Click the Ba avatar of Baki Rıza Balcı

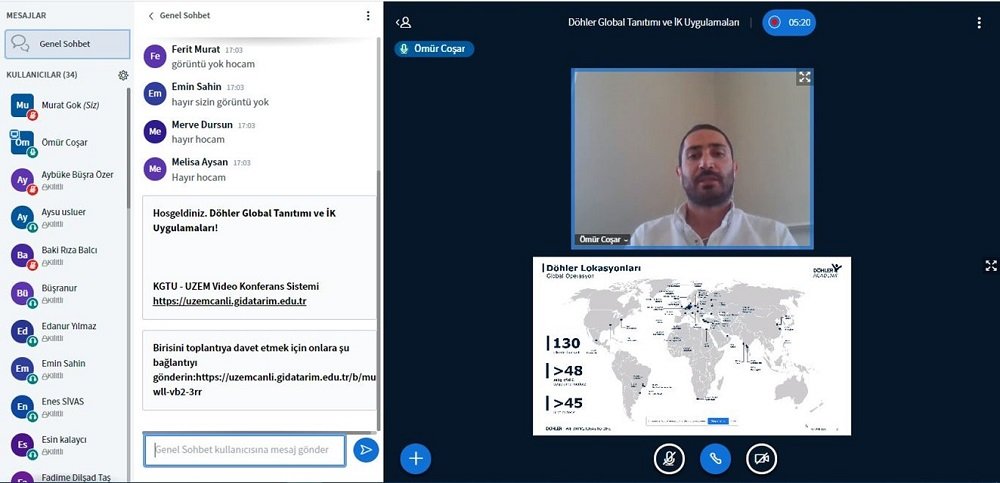(22, 255)
